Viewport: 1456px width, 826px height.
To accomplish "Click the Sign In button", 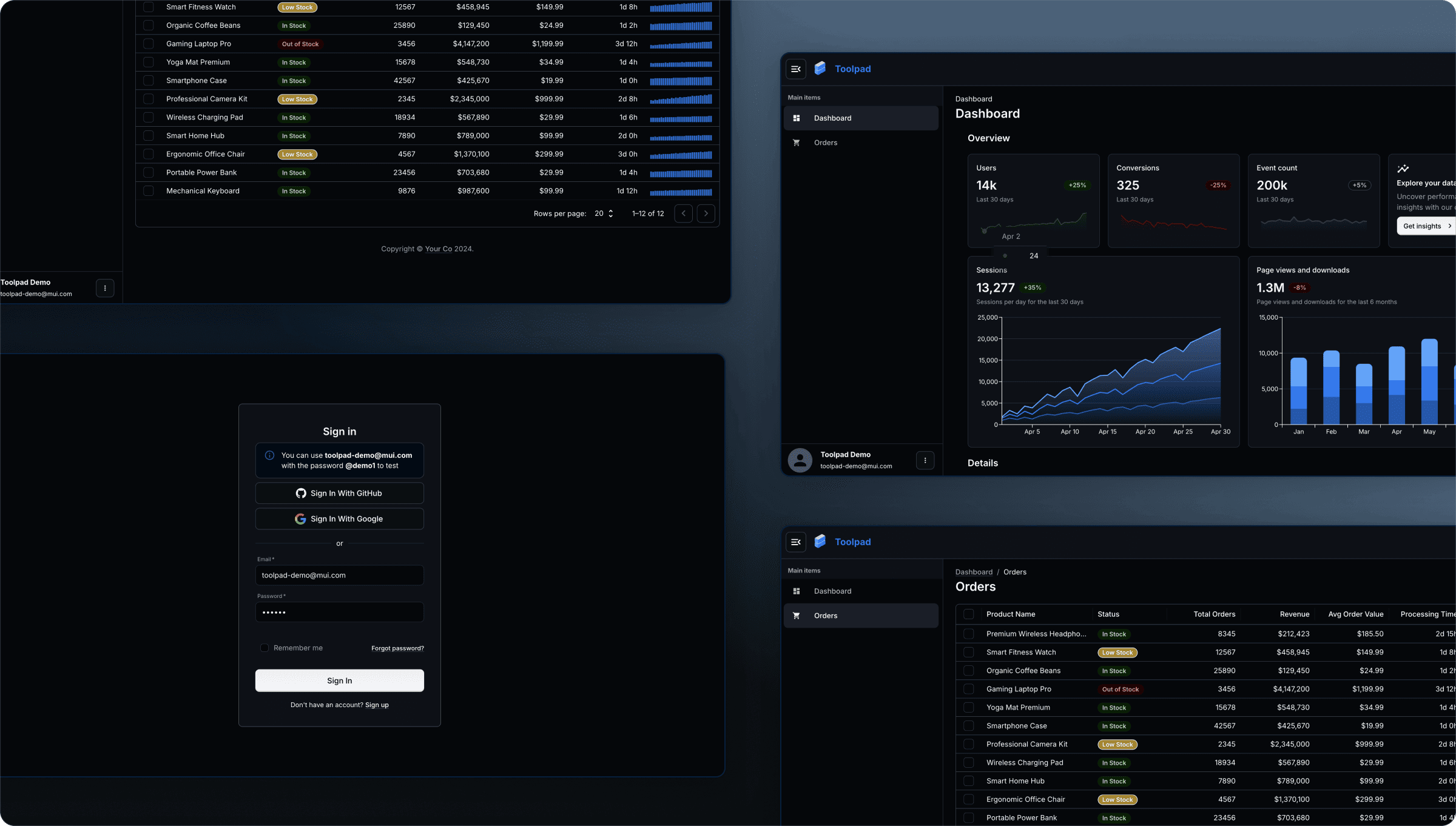I will coord(339,680).
